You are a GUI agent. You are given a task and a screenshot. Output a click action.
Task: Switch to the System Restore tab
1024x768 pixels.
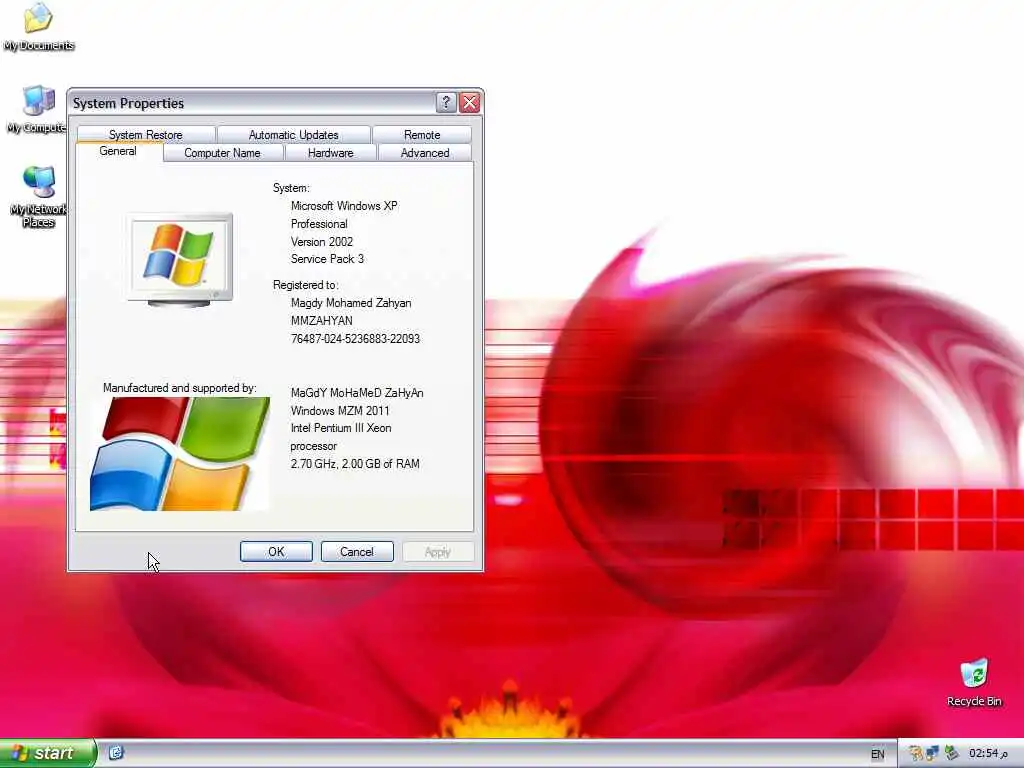pos(146,135)
